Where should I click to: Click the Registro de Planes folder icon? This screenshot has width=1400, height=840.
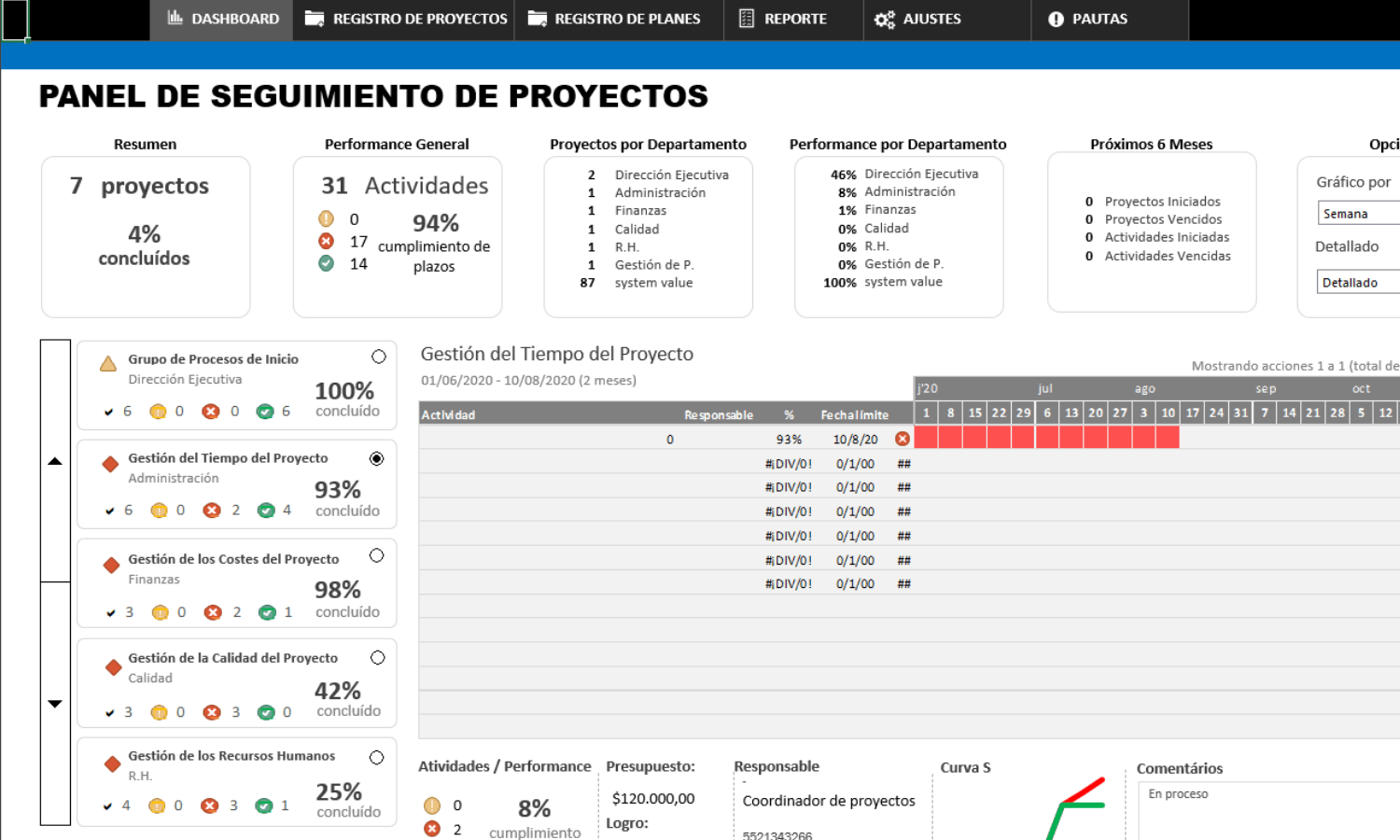pyautogui.click(x=537, y=19)
